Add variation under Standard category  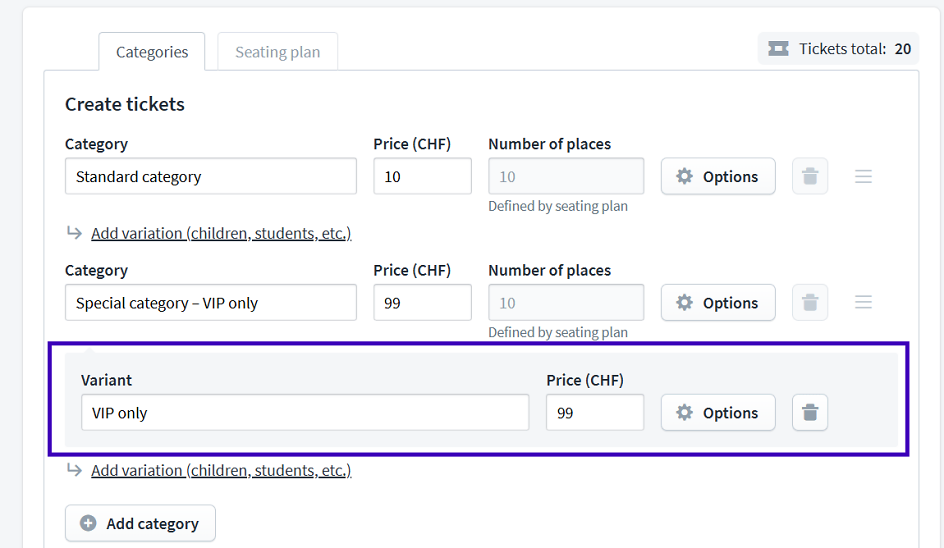click(x=221, y=233)
